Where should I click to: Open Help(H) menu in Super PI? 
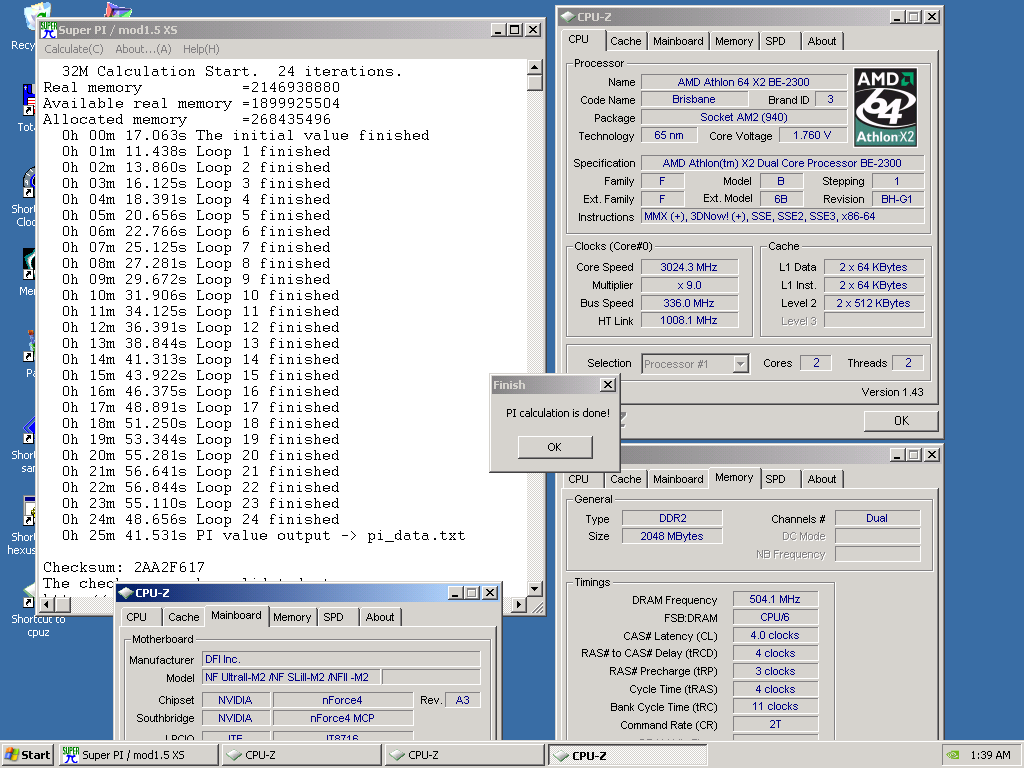point(201,49)
